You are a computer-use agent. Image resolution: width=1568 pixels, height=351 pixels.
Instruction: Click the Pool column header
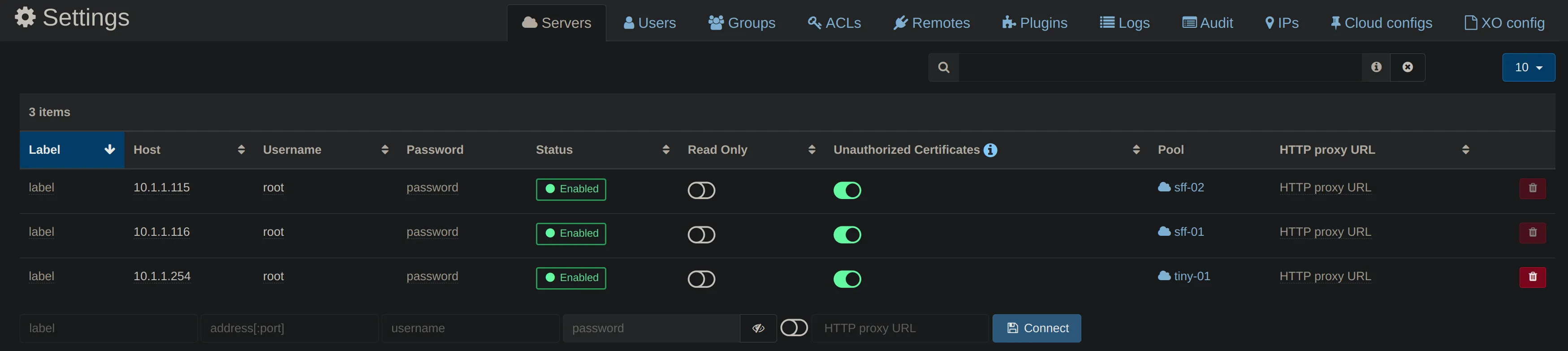1171,150
